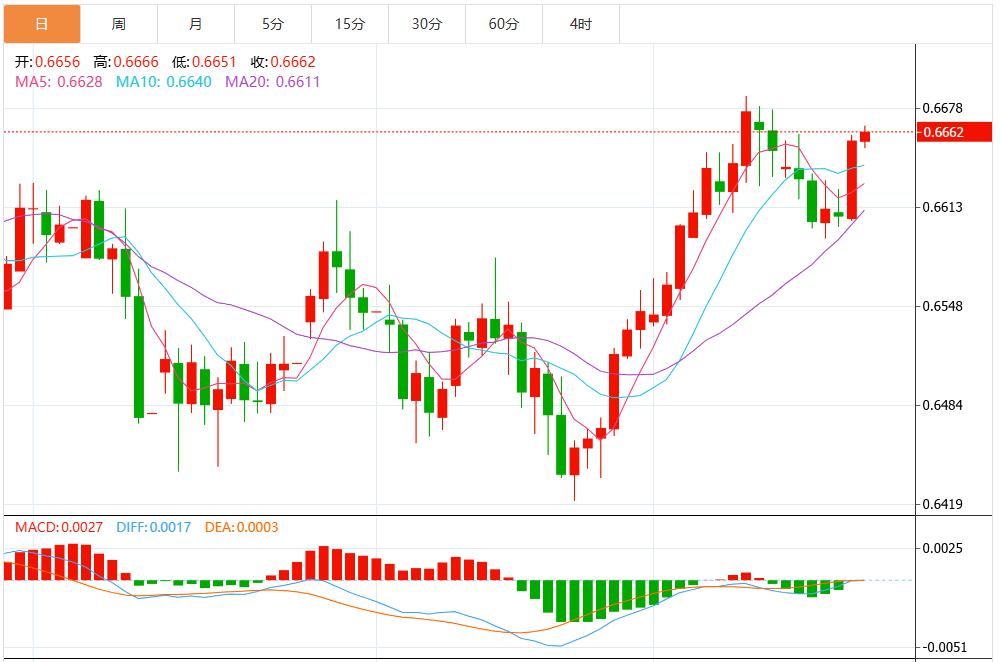Select the 日 daily chart tab

pos(41,24)
